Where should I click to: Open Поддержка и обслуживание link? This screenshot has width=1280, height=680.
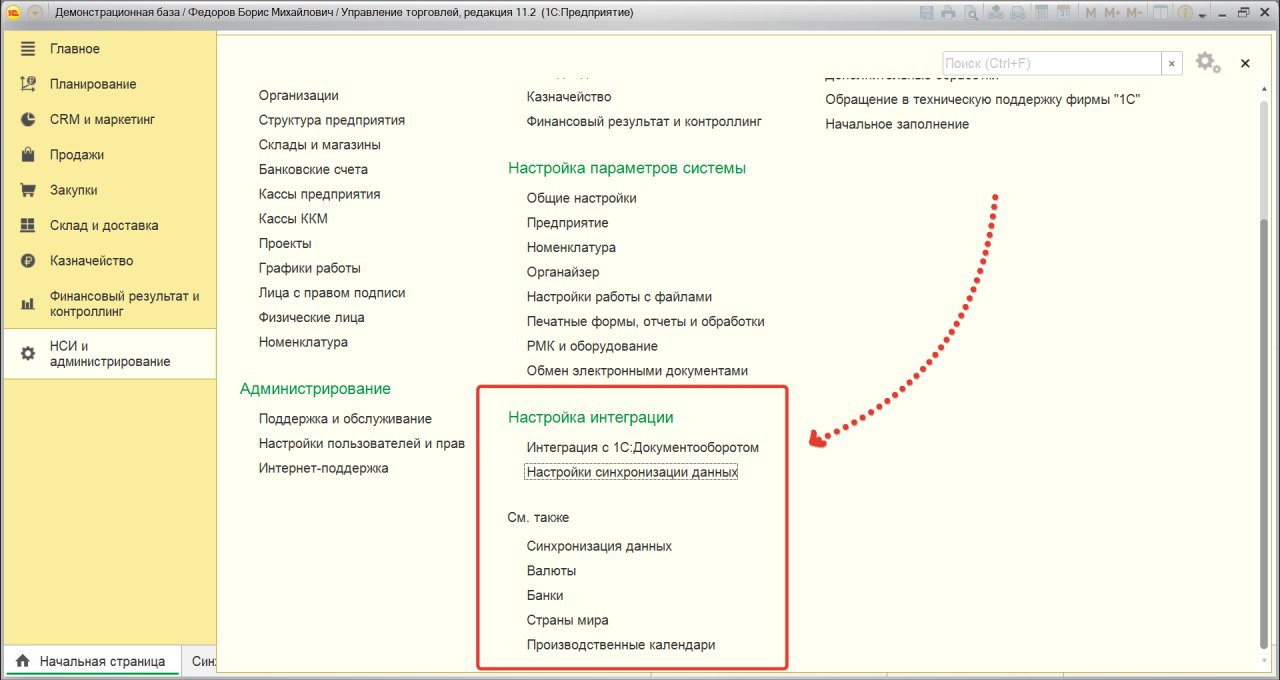[x=345, y=419]
